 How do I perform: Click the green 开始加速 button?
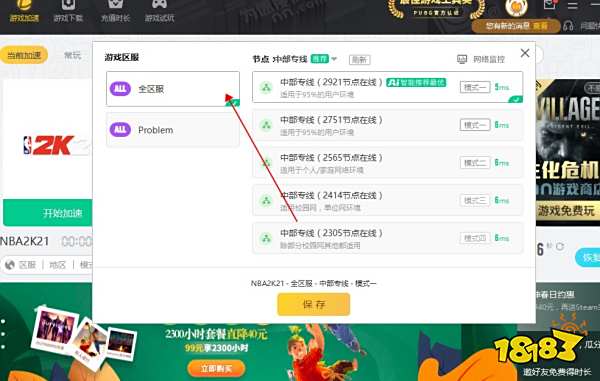(48, 213)
